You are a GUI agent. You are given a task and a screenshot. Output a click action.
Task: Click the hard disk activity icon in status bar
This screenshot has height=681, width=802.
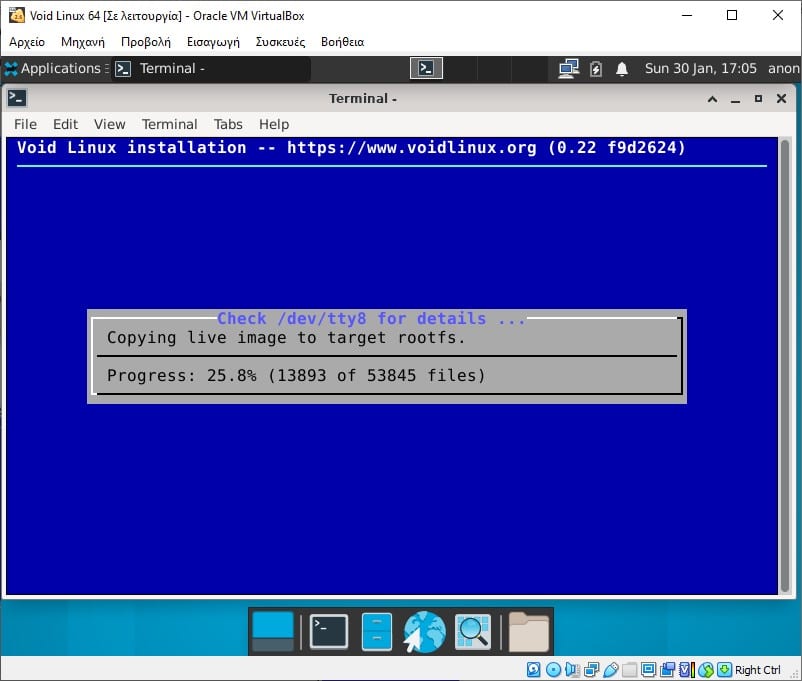pyautogui.click(x=532, y=669)
